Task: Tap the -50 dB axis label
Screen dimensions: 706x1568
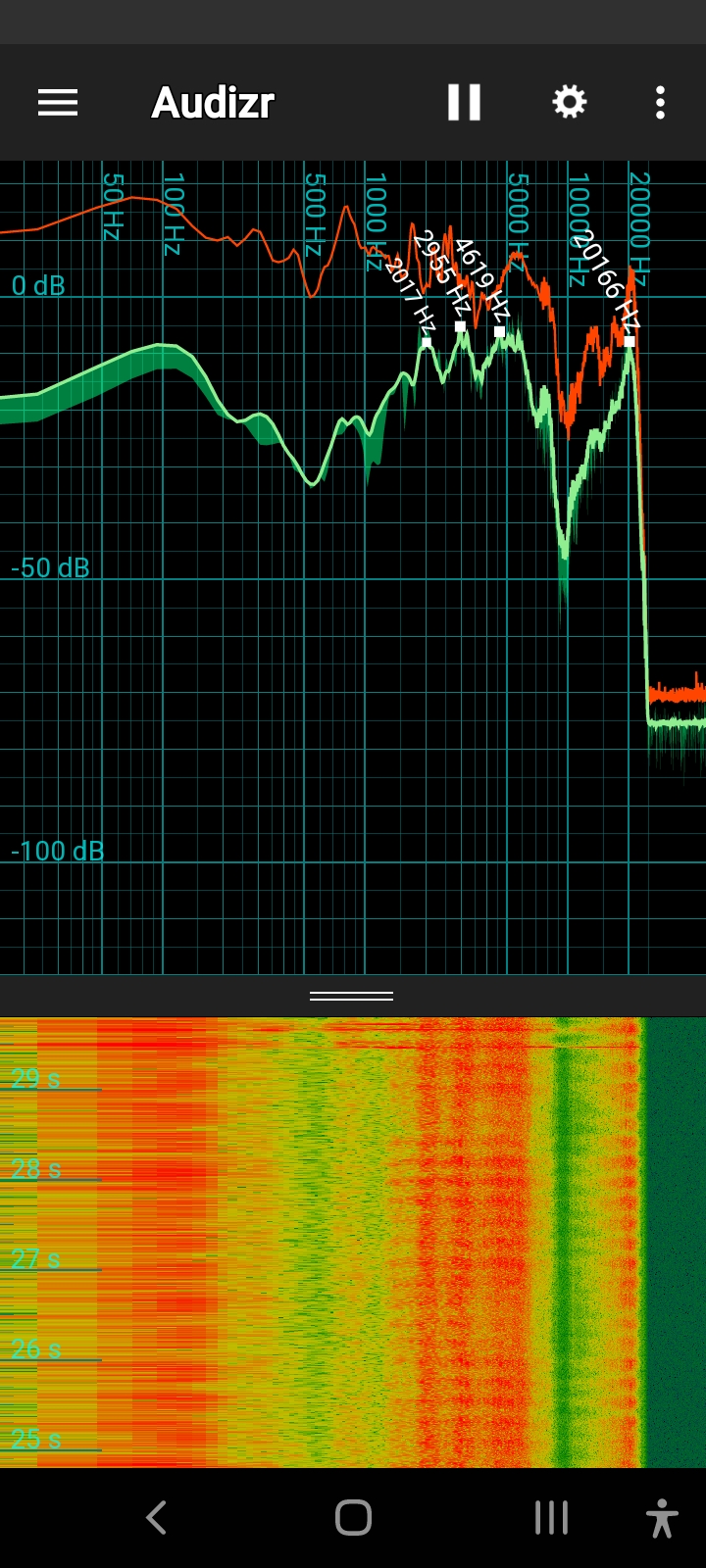Action: 50,568
